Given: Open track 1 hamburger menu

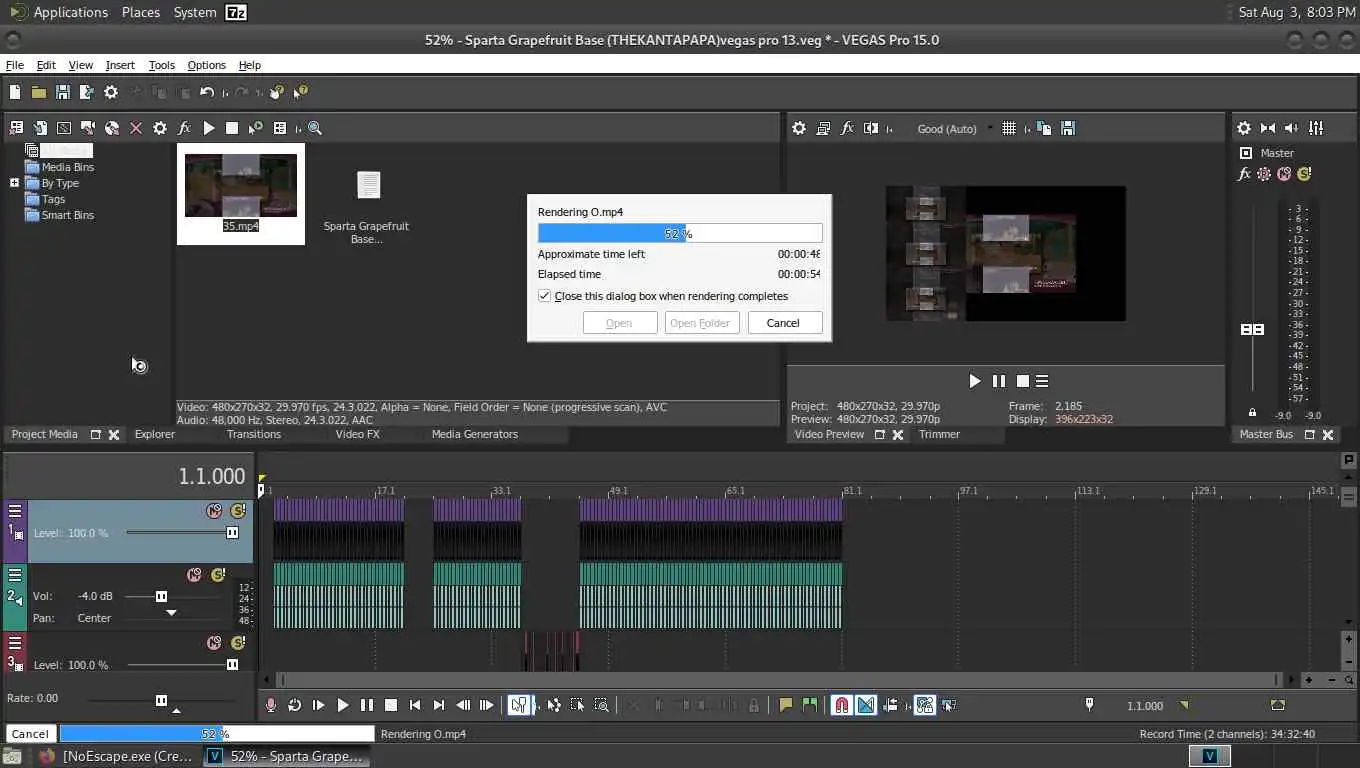Looking at the screenshot, I should click(x=15, y=511).
